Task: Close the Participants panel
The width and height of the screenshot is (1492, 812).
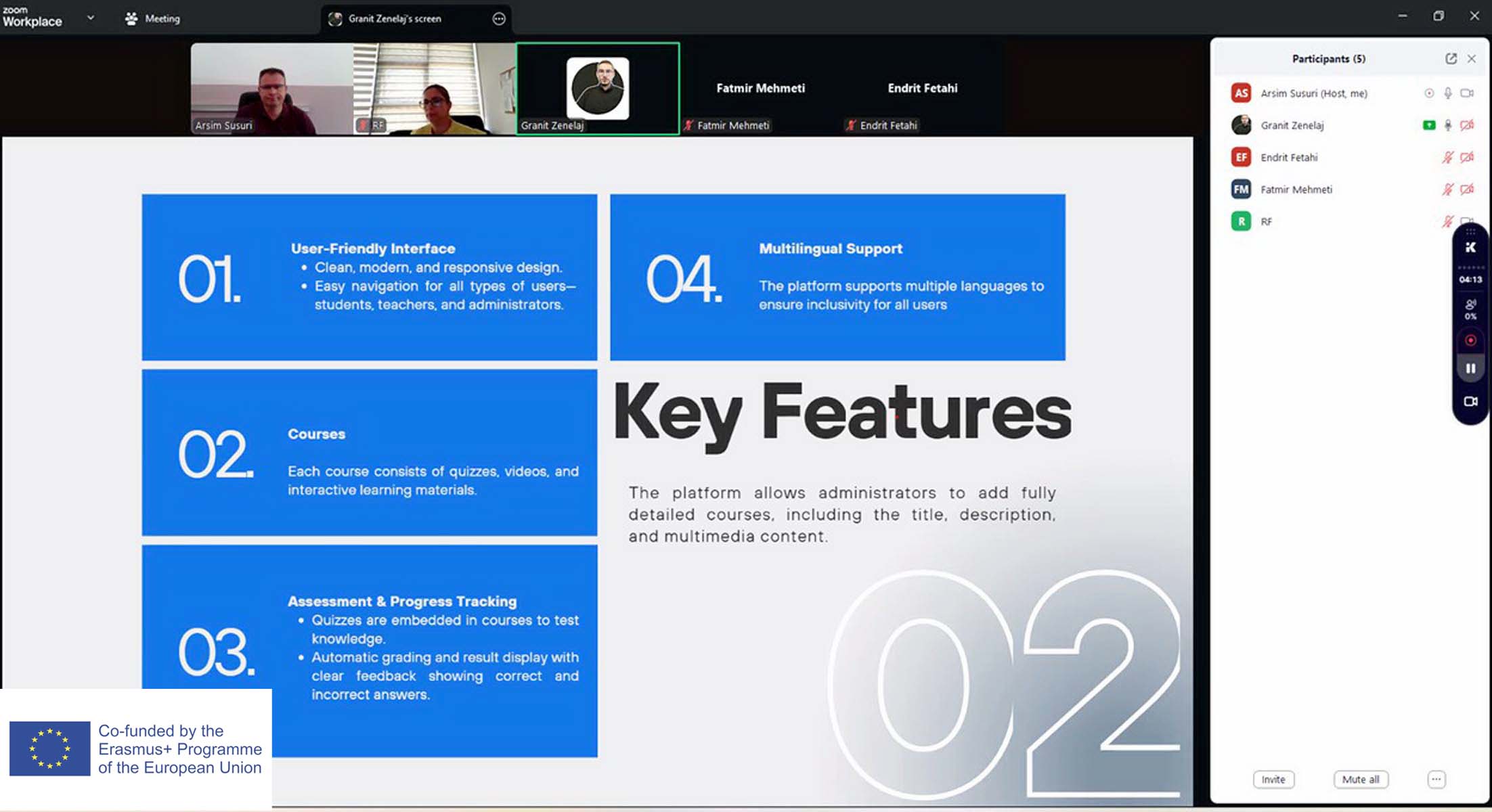Action: [x=1472, y=59]
